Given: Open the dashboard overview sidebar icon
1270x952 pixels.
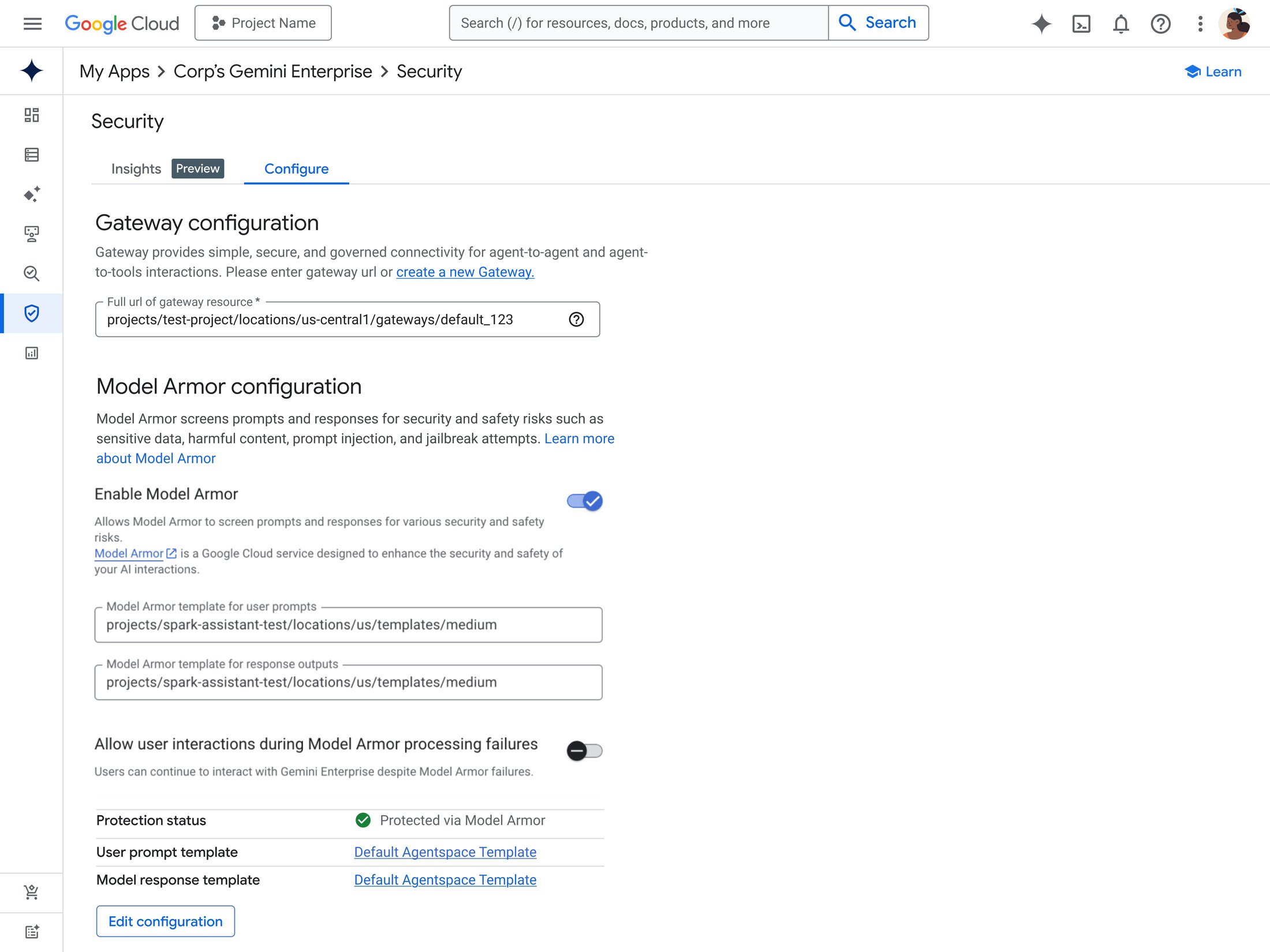Looking at the screenshot, I should [32, 115].
